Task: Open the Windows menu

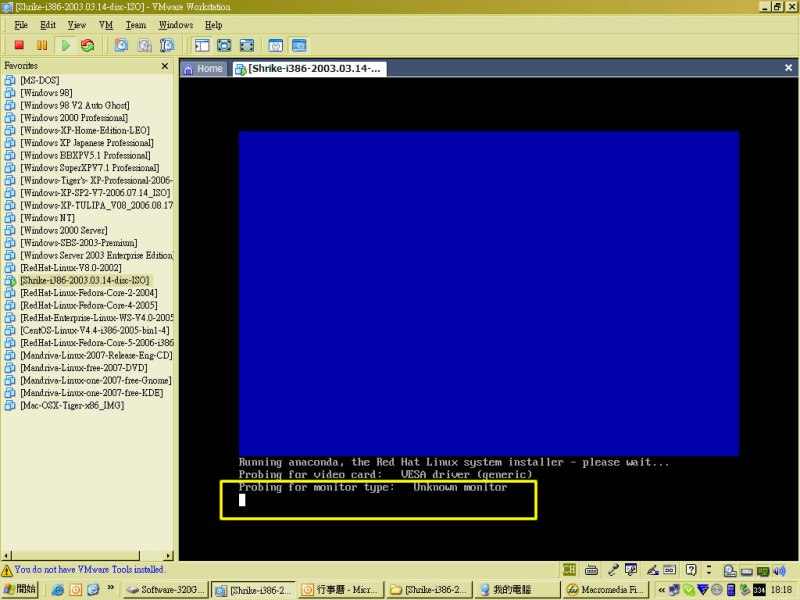Action: pyautogui.click(x=176, y=25)
